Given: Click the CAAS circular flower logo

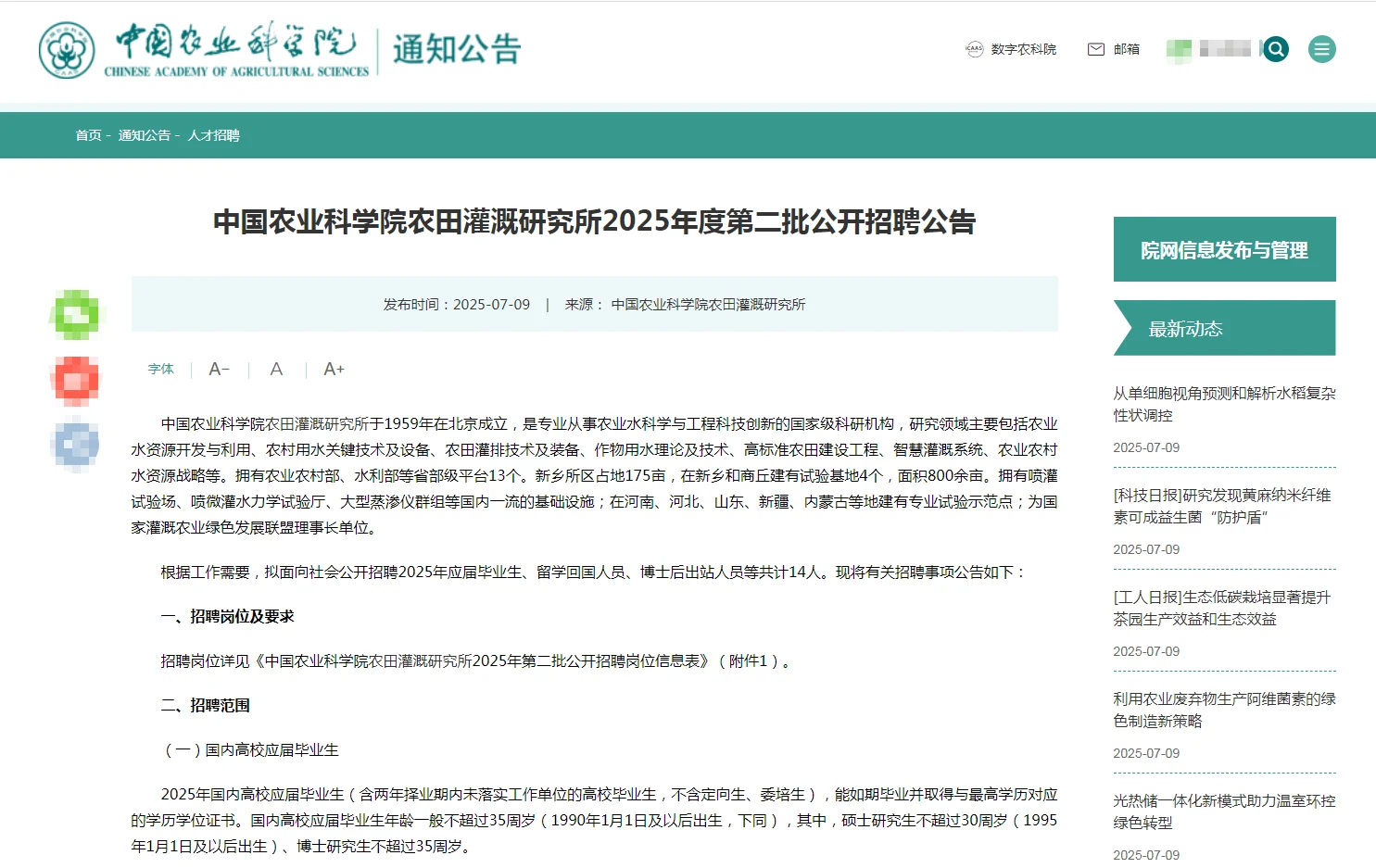Looking at the screenshot, I should pos(67,50).
